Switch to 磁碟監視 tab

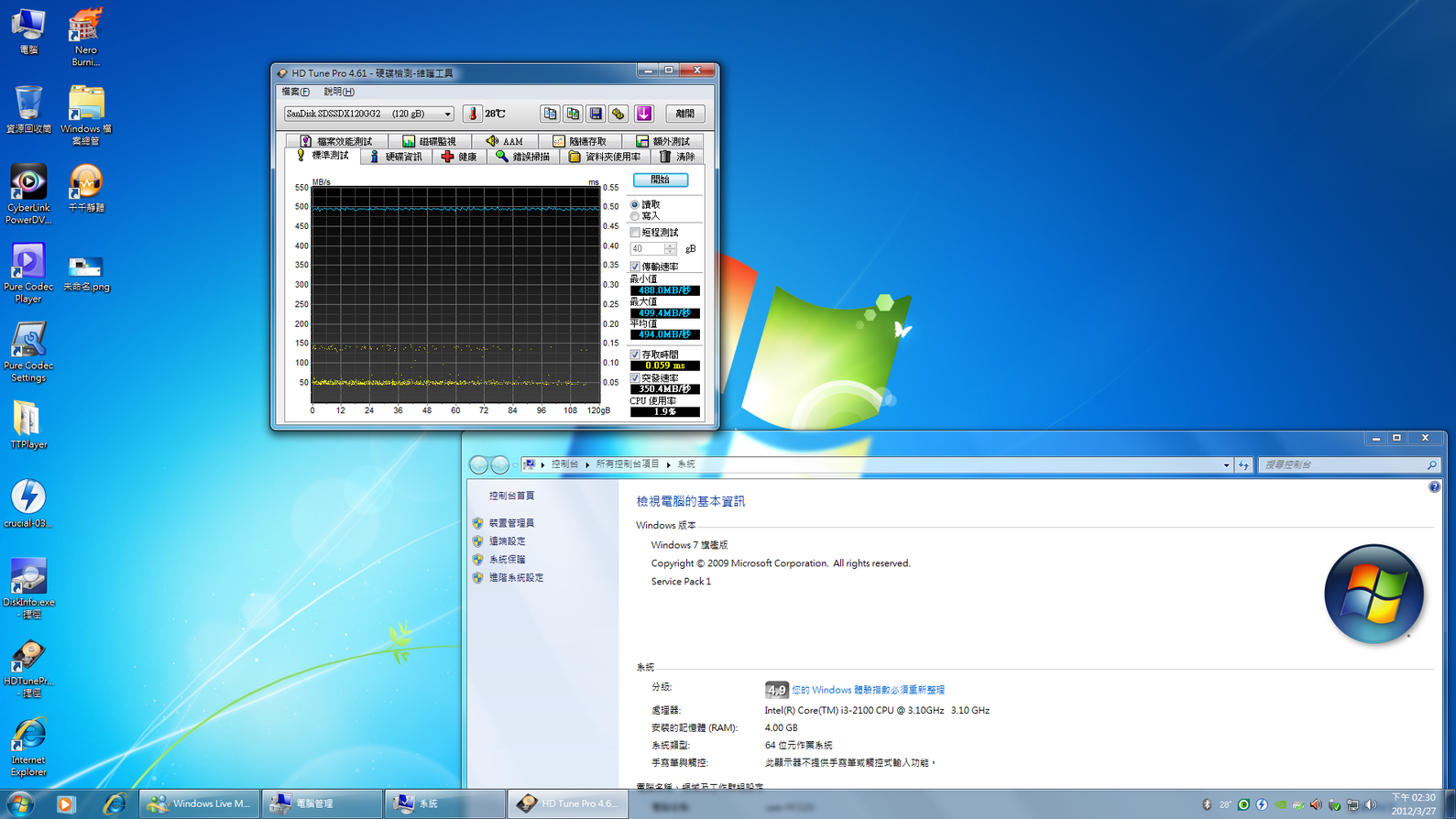pyautogui.click(x=429, y=141)
